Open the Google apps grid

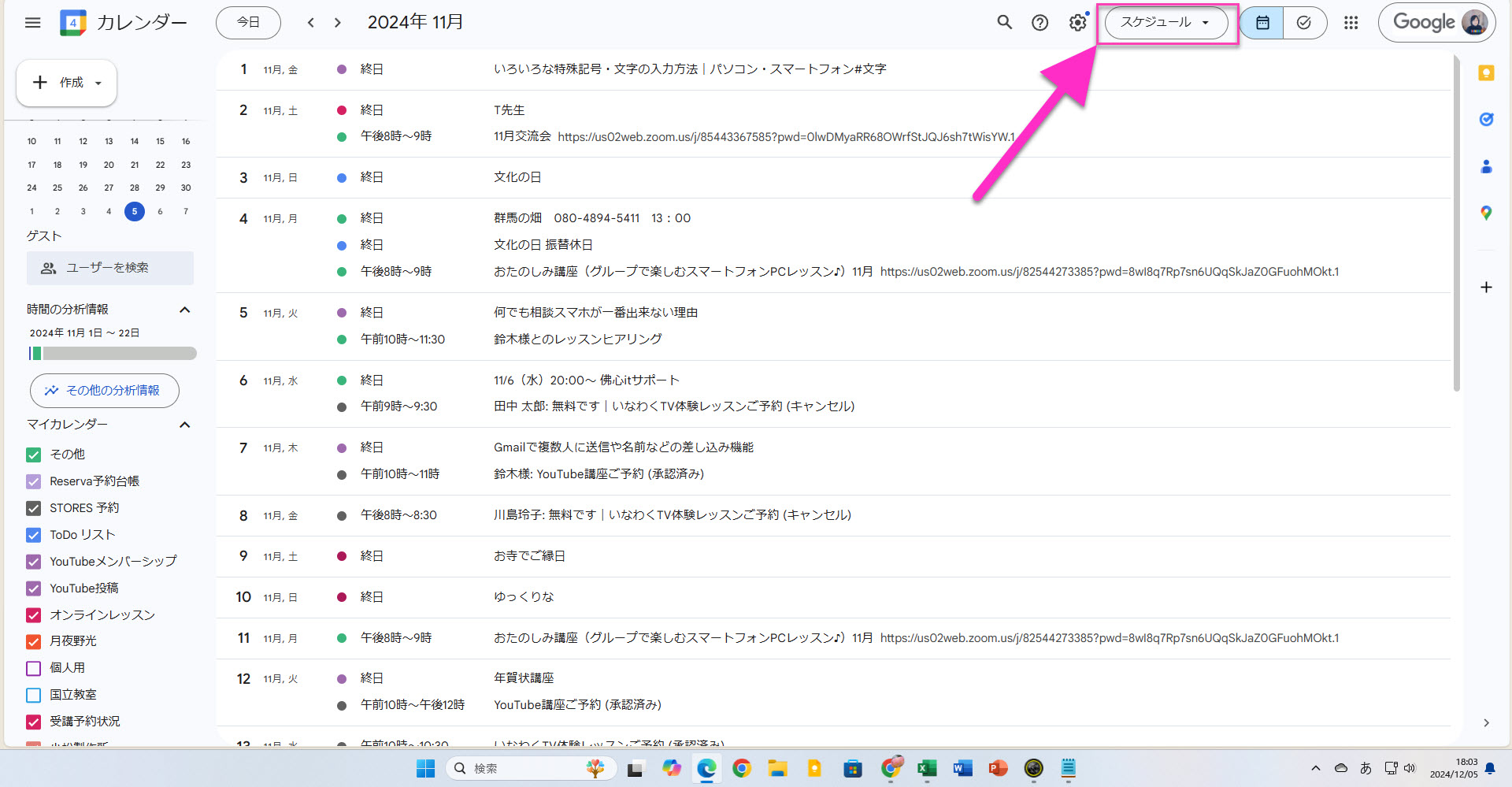pos(1351,23)
